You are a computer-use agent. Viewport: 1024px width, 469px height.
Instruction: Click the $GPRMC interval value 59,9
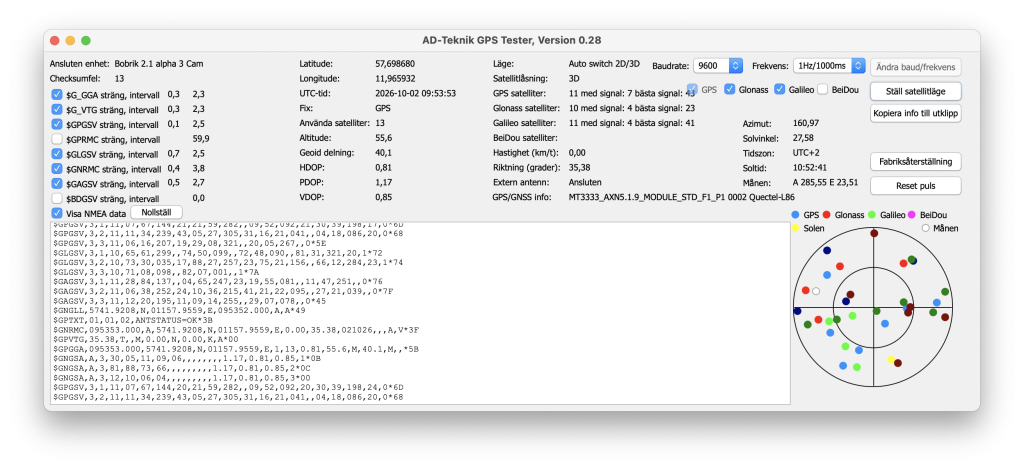(x=201, y=138)
